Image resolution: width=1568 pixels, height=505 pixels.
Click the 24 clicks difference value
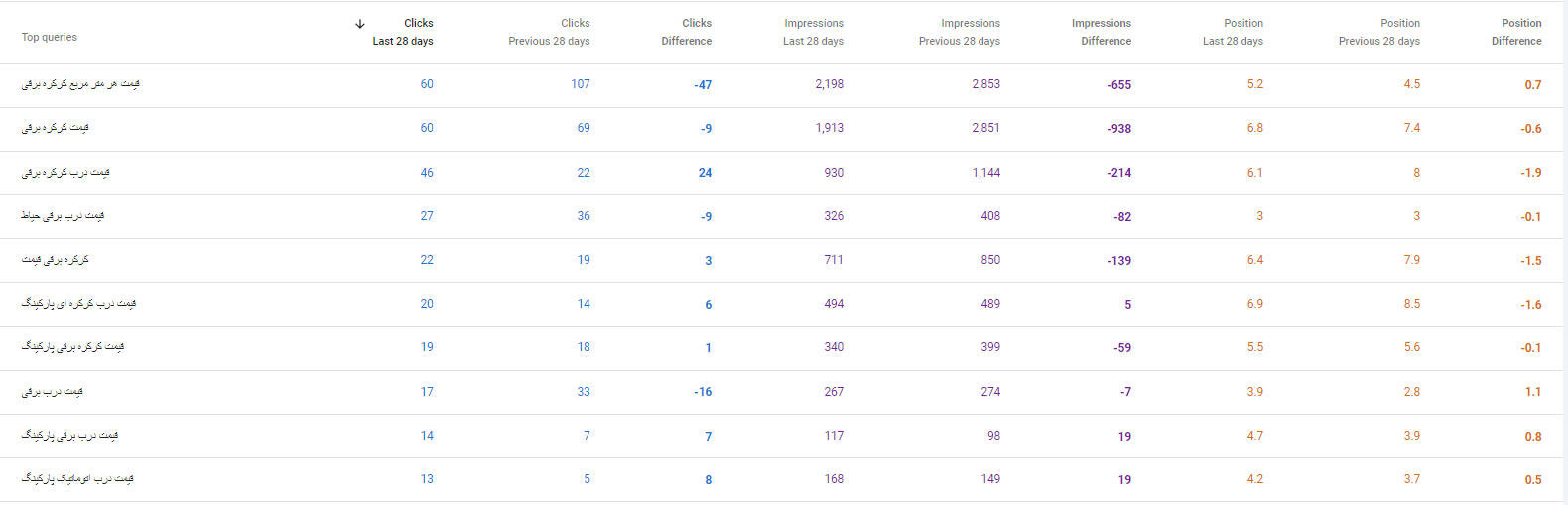coord(705,173)
